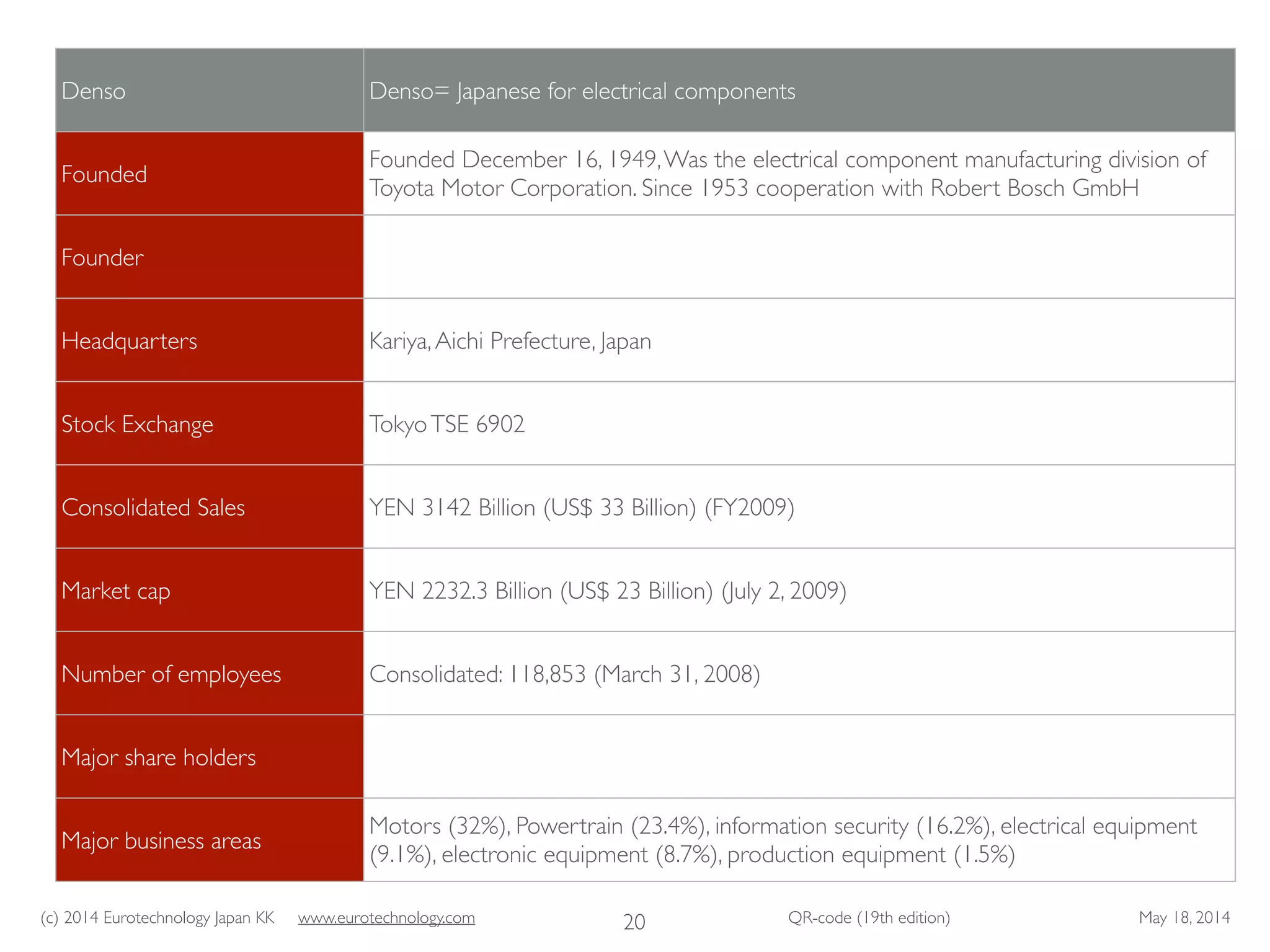Click the page number 20

click(634, 922)
